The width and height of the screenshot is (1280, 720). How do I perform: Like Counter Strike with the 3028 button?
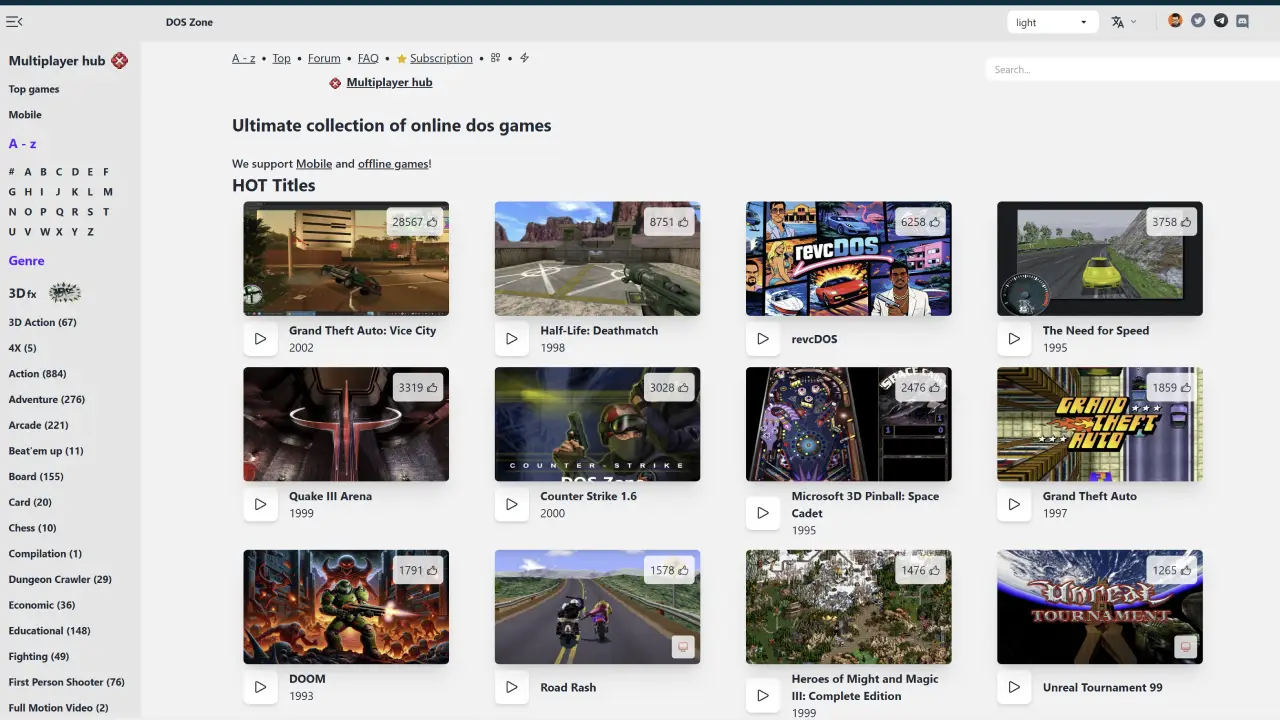(669, 387)
